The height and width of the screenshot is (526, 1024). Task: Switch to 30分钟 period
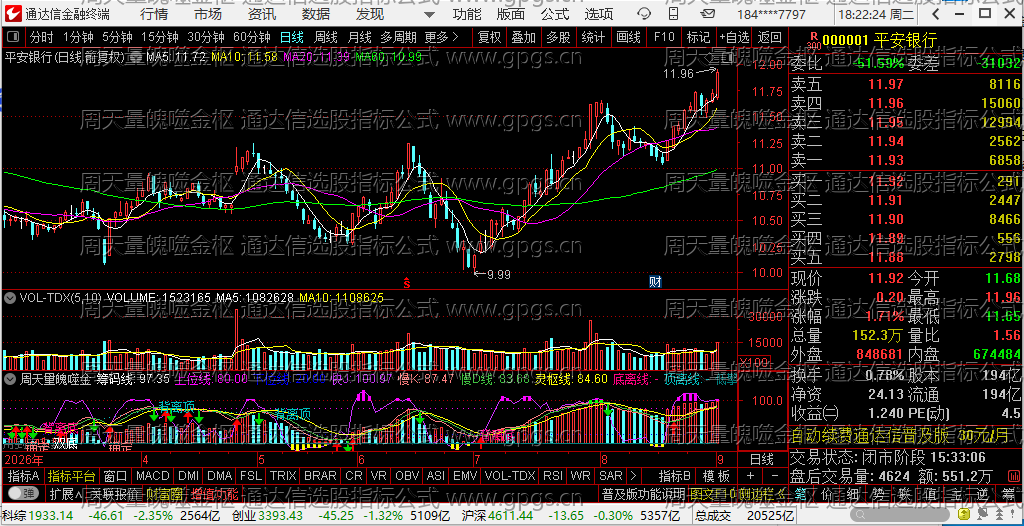click(x=206, y=37)
